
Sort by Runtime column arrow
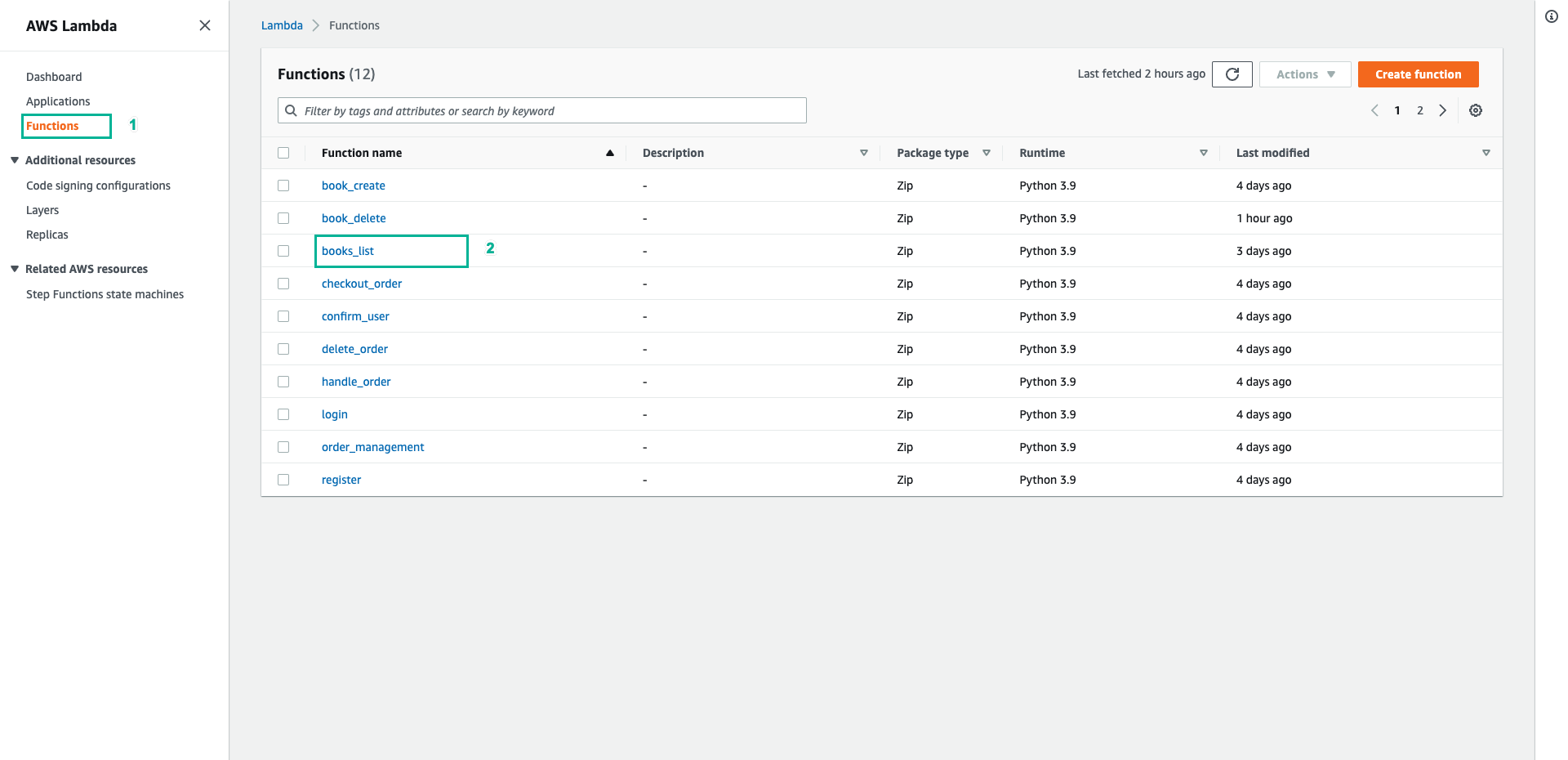point(1204,153)
